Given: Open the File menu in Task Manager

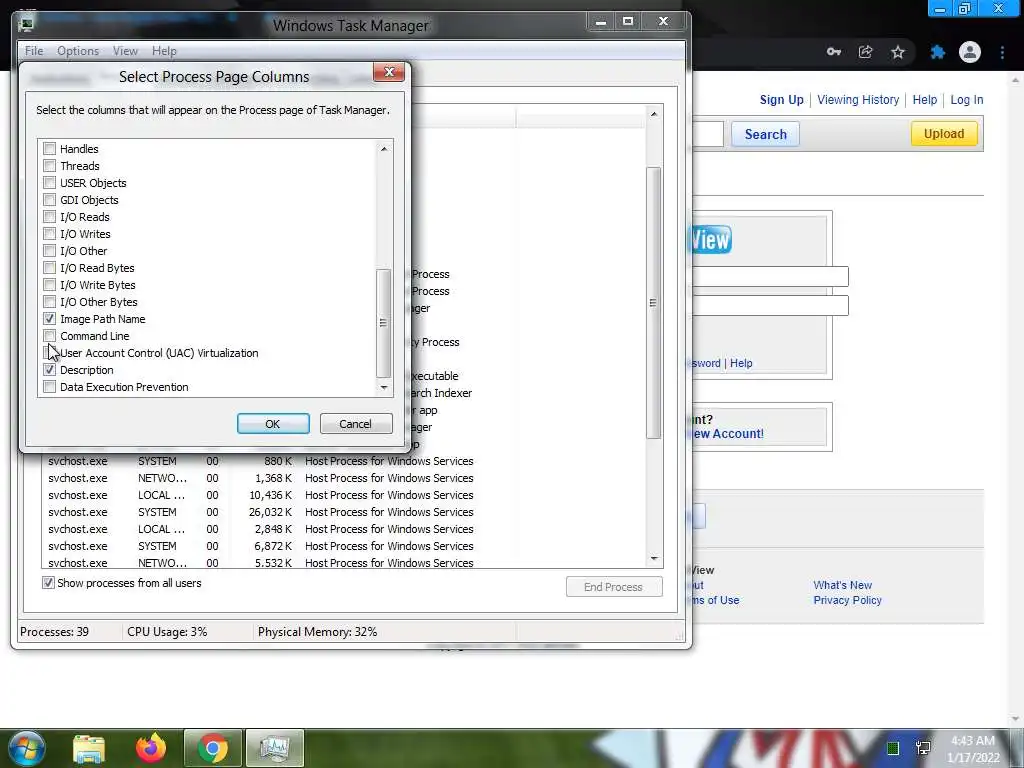Looking at the screenshot, I should coord(34,51).
